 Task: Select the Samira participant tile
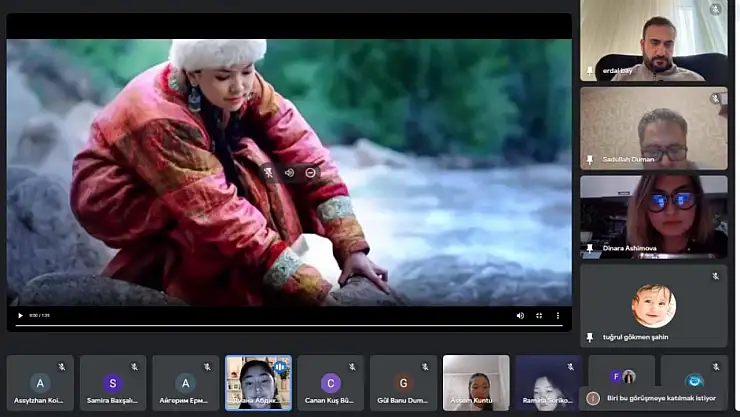(113, 383)
